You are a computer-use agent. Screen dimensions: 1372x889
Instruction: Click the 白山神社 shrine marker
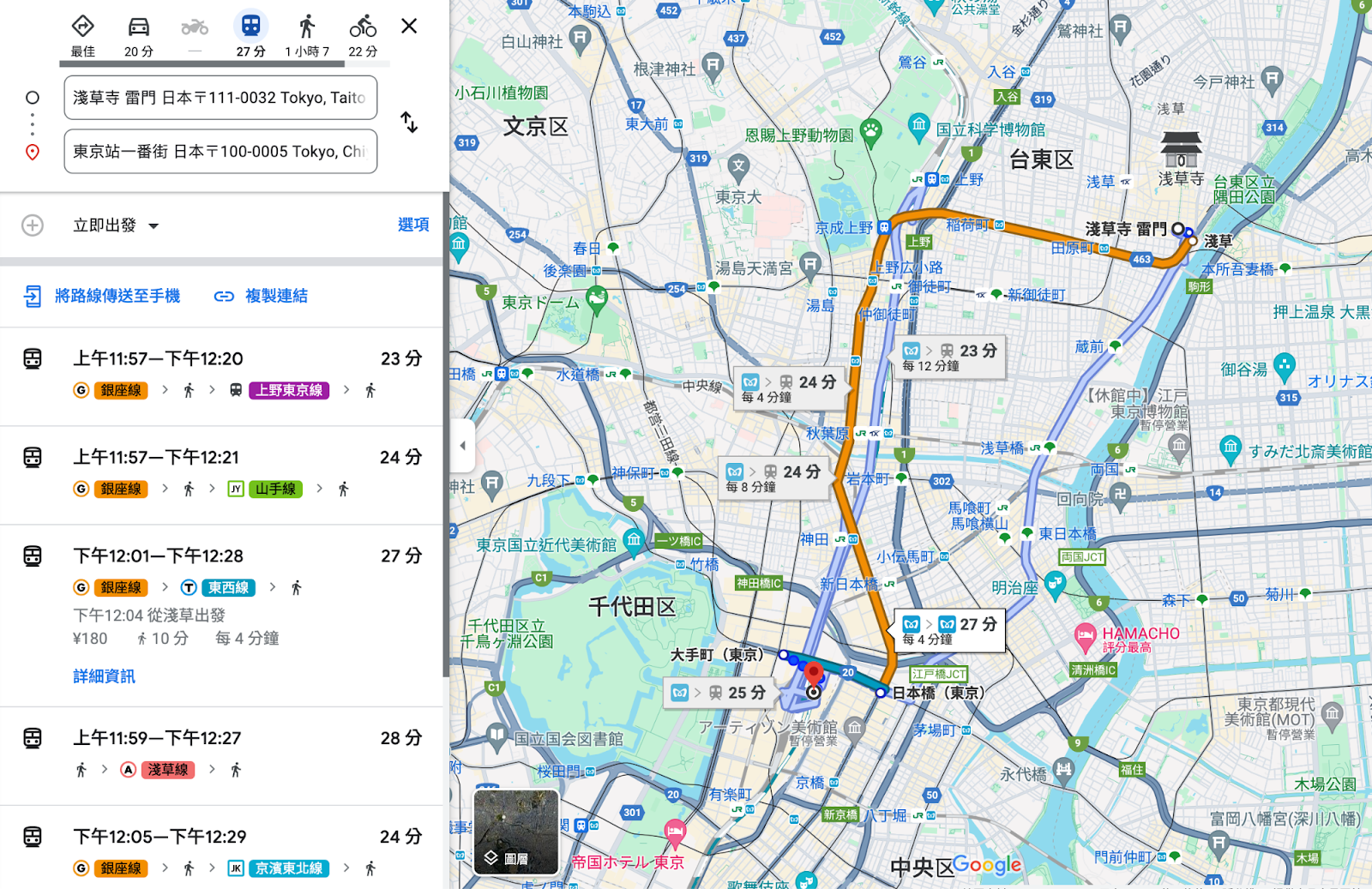[x=581, y=38]
